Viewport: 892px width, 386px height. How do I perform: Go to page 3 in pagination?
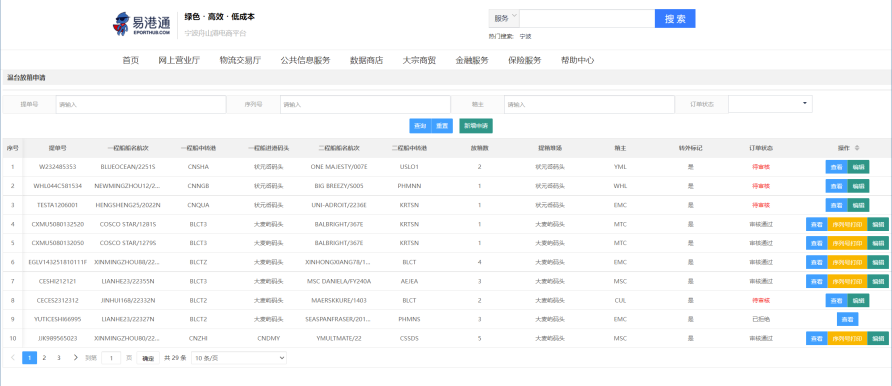click(x=59, y=358)
